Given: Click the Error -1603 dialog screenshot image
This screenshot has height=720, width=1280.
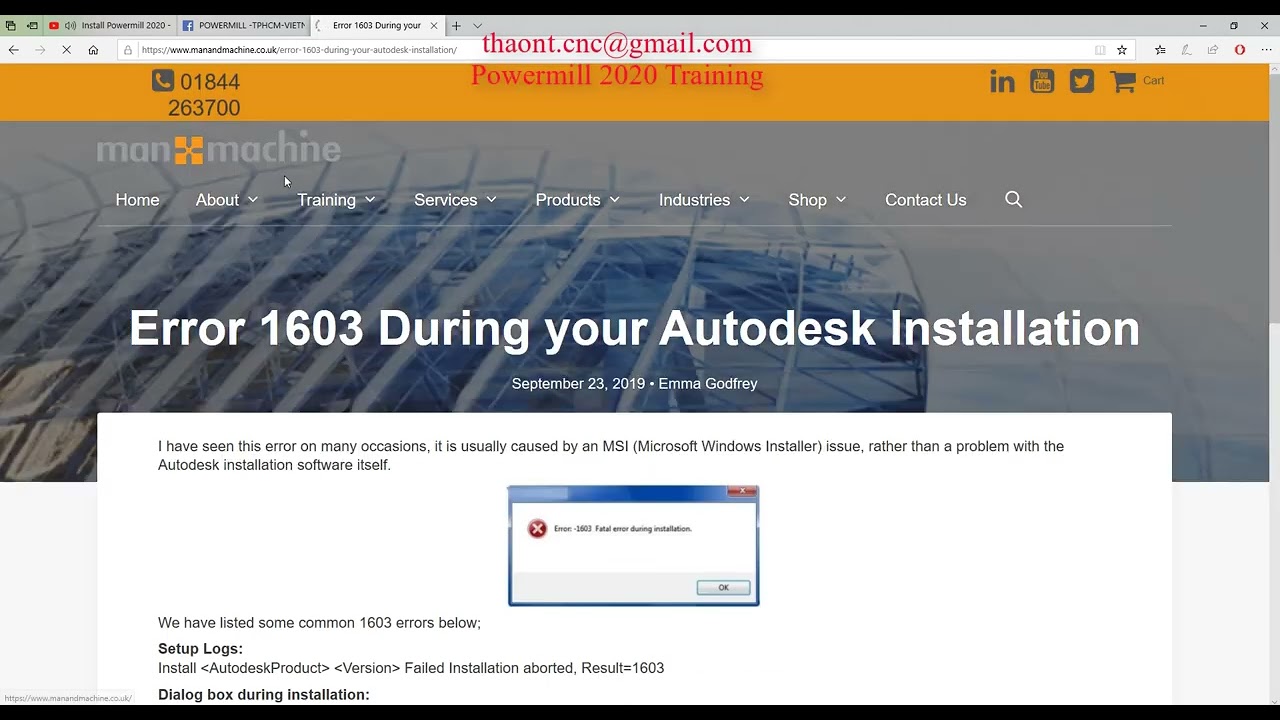Looking at the screenshot, I should click(x=633, y=546).
